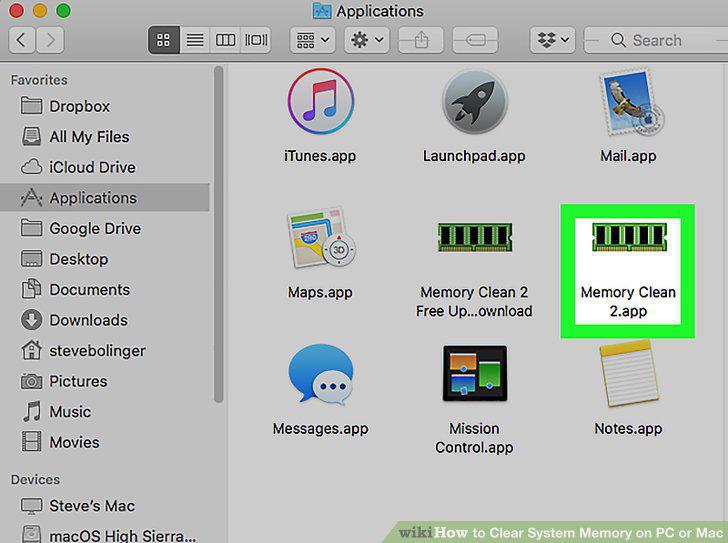This screenshot has height=543, width=728.
Task: Select the Messages.app speech bubble icon
Action: point(321,375)
